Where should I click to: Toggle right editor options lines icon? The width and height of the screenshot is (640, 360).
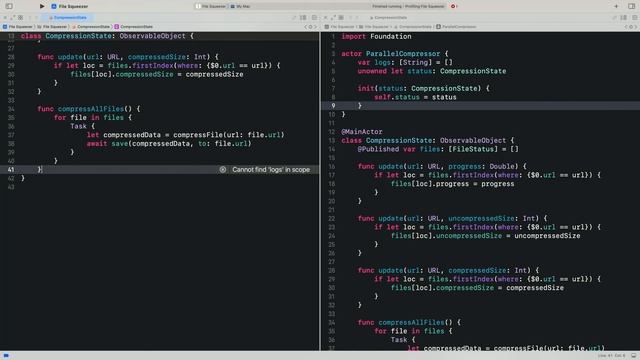624,18
